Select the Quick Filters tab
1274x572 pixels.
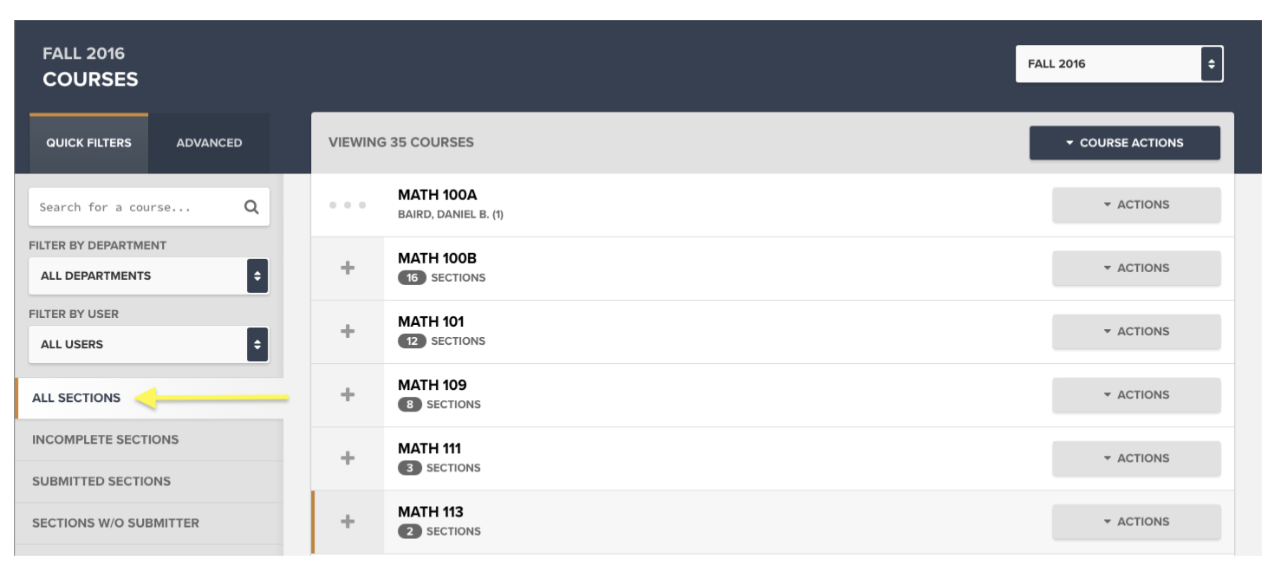(89, 143)
